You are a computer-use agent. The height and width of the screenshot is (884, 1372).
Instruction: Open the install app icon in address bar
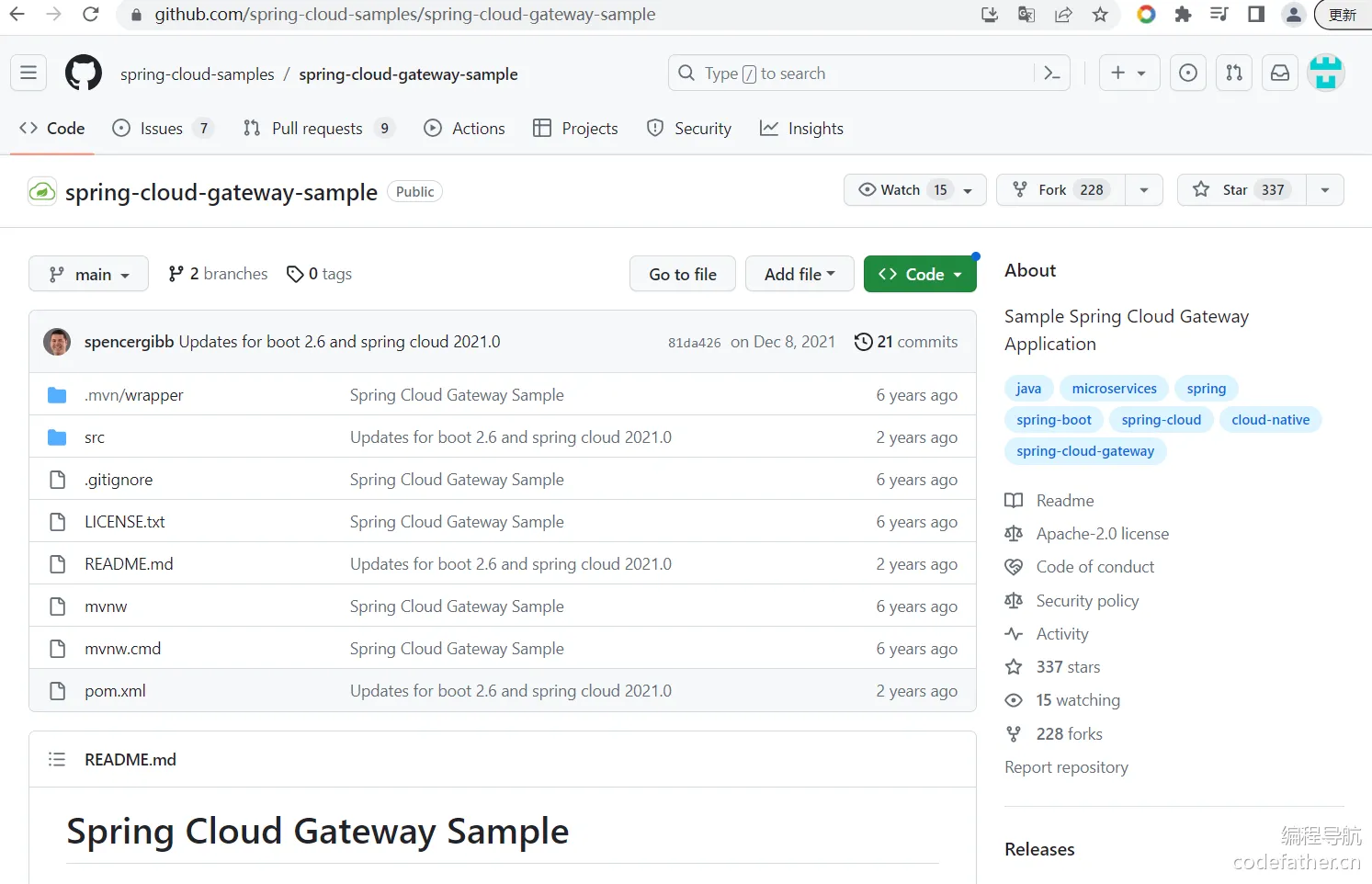click(990, 15)
